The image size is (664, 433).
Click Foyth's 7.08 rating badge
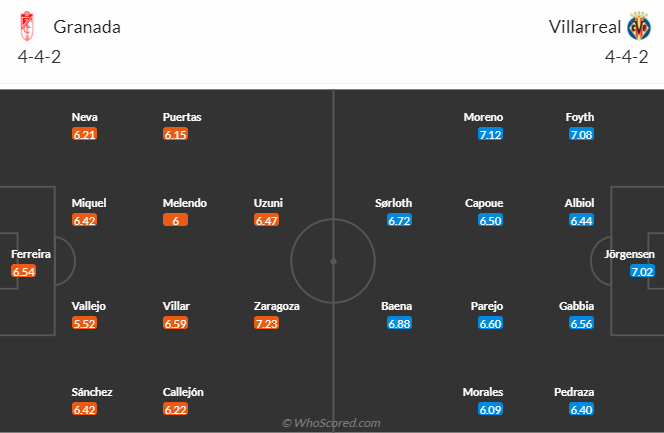(x=581, y=134)
